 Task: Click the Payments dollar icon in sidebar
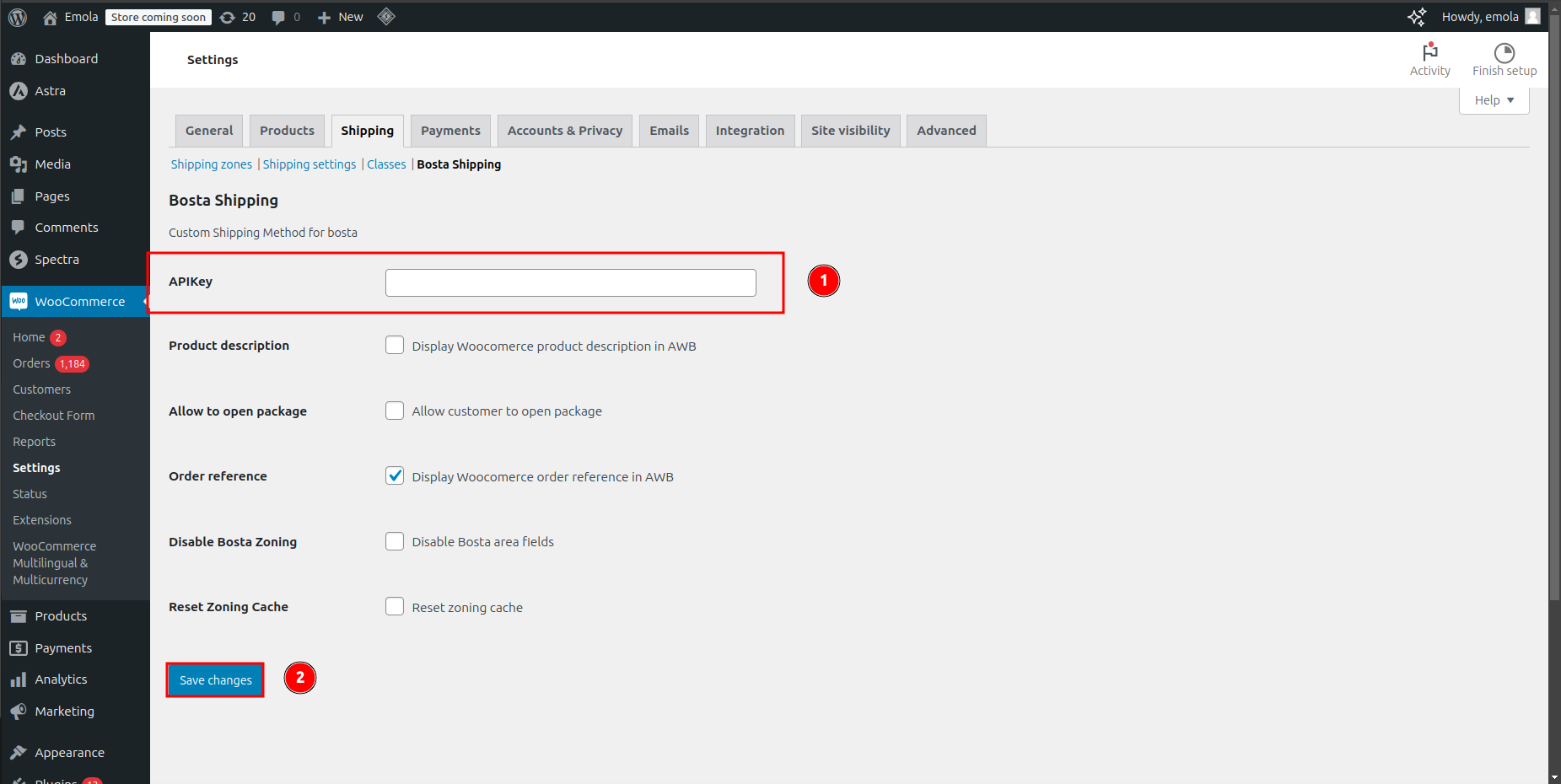[x=19, y=648]
